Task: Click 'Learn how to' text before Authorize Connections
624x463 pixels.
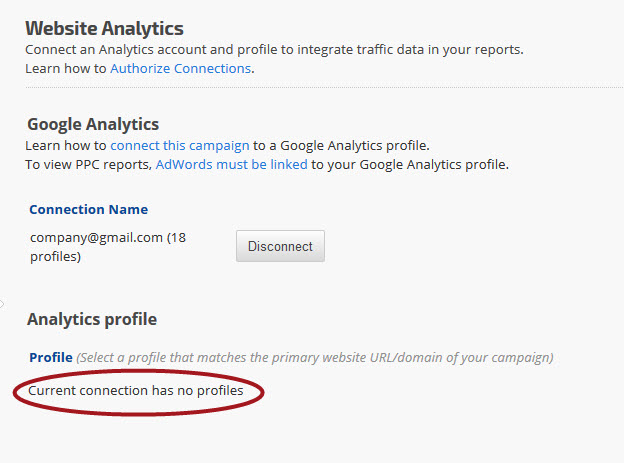Action: tap(66, 69)
